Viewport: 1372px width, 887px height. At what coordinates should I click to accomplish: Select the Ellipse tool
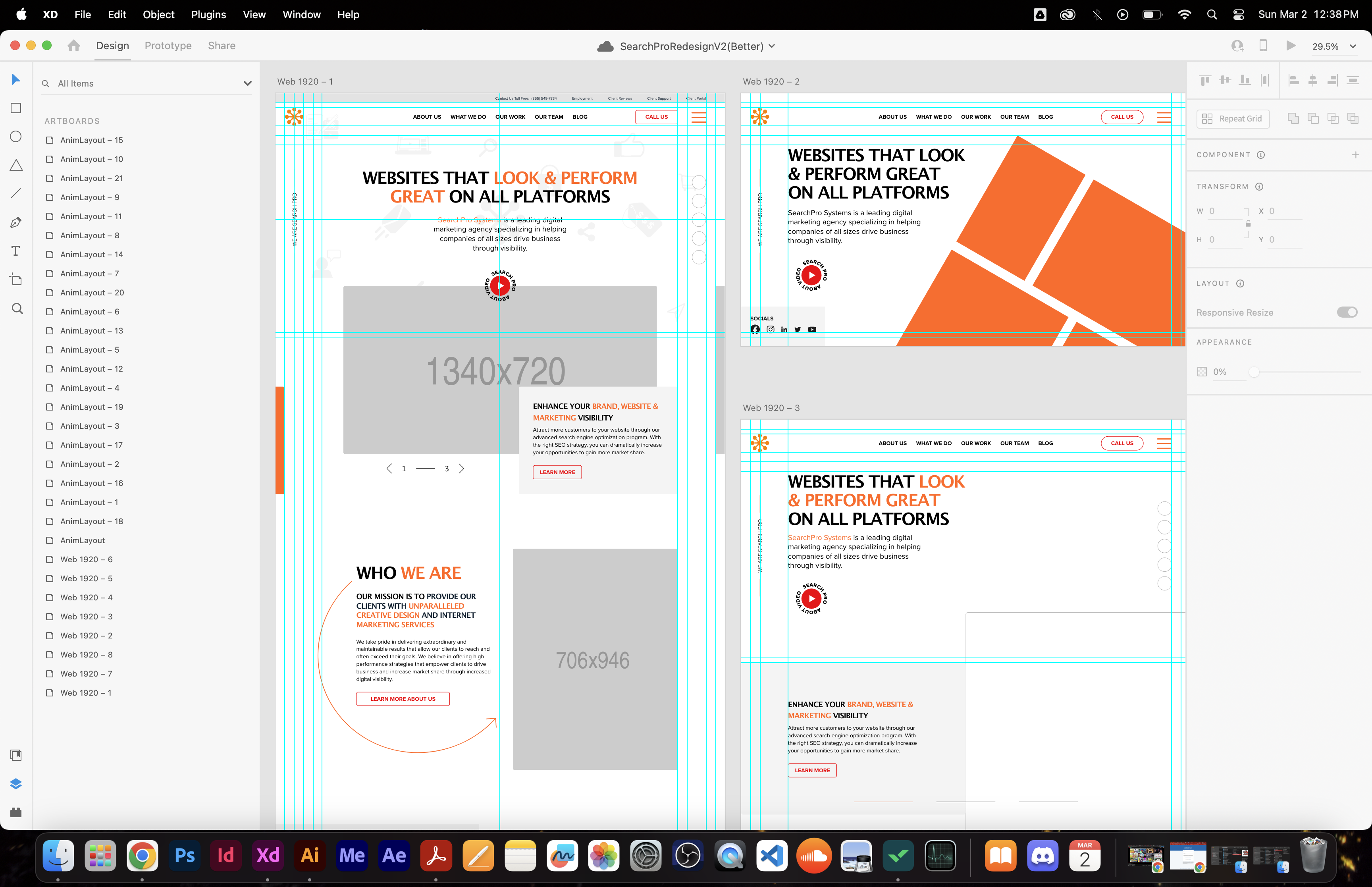coord(16,137)
